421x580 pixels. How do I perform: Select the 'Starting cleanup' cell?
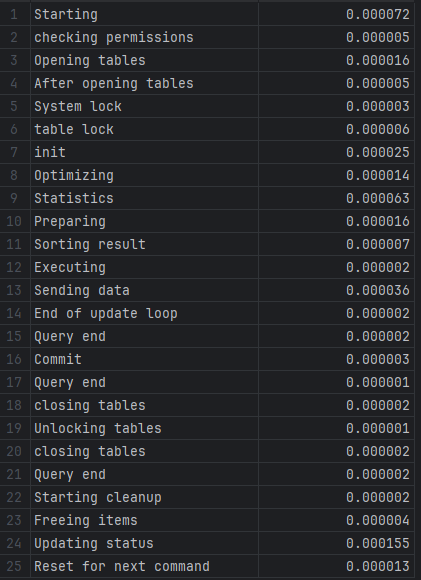pos(144,497)
